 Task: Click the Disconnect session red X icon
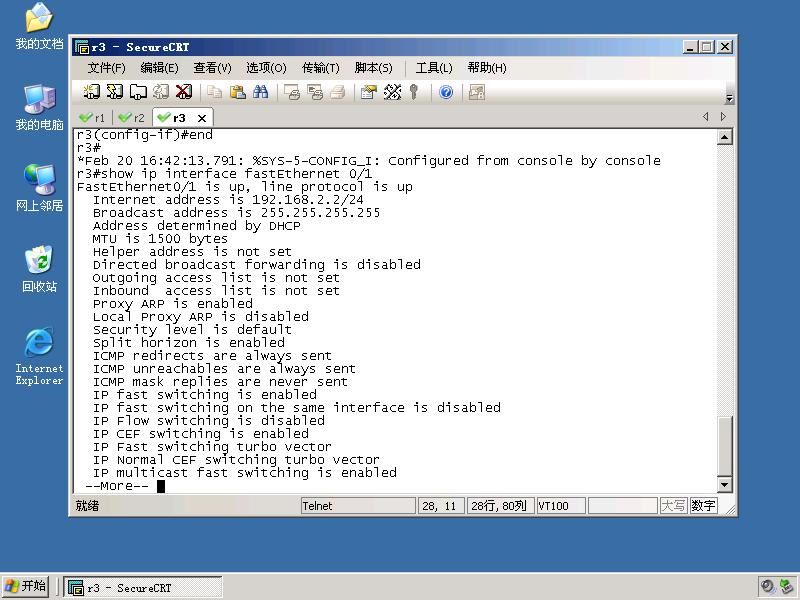[184, 92]
